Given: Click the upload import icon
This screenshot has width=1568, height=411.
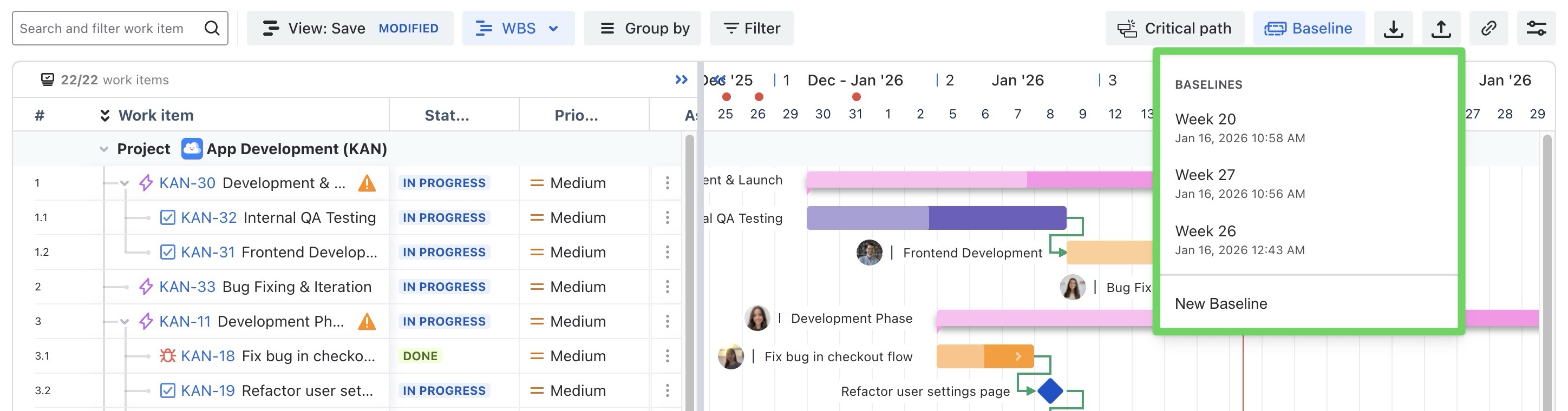Looking at the screenshot, I should (x=1440, y=29).
